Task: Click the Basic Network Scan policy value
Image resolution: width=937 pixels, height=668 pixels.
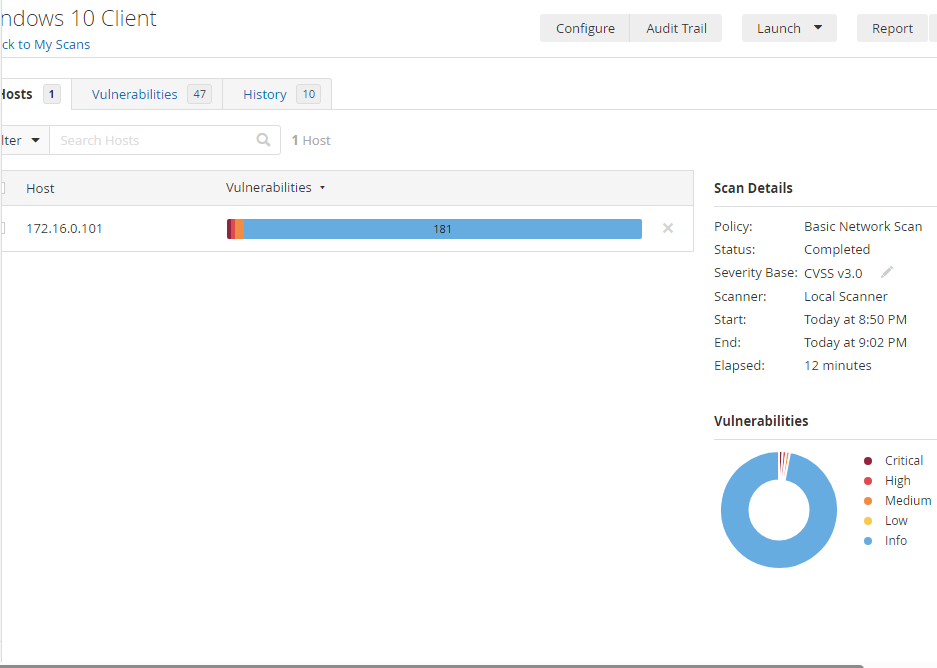Action: click(862, 226)
